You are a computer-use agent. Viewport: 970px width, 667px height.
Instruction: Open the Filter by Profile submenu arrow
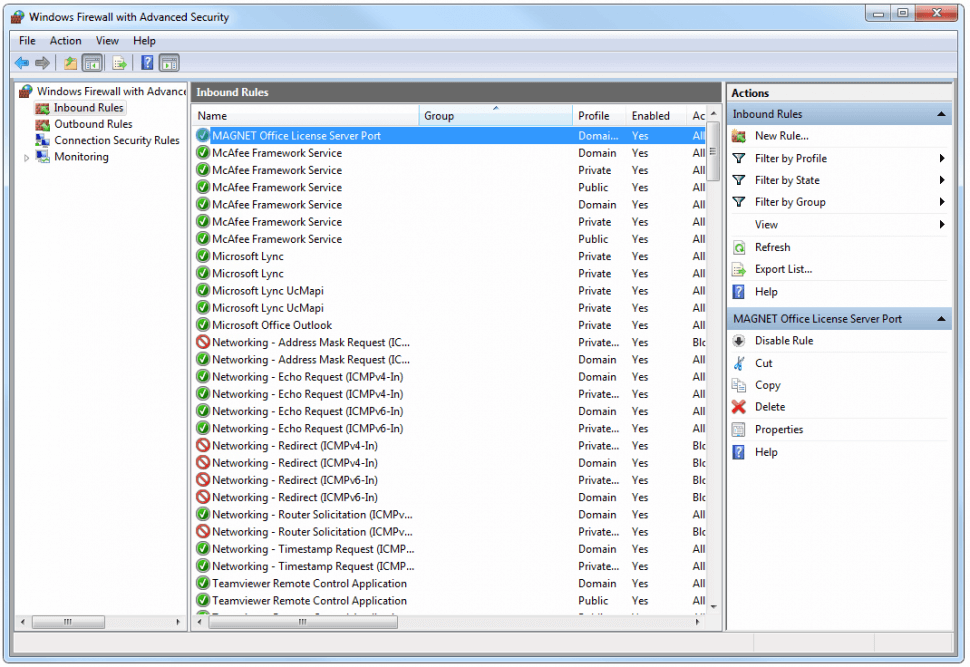click(x=942, y=158)
